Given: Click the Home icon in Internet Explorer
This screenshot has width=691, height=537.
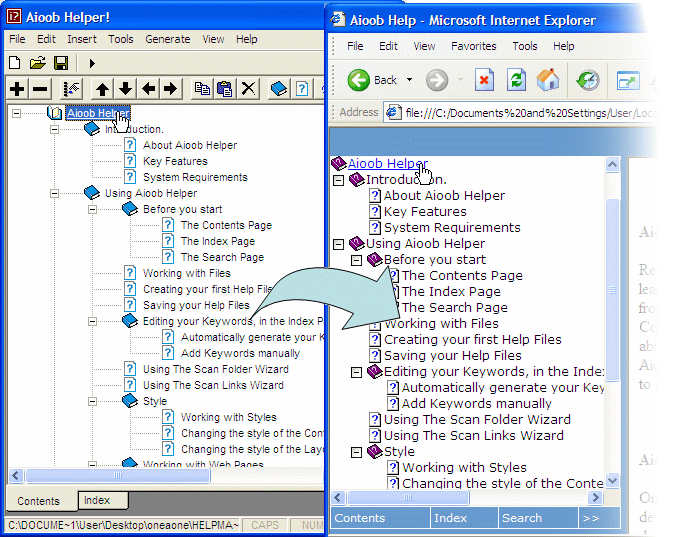Looking at the screenshot, I should click(x=548, y=80).
